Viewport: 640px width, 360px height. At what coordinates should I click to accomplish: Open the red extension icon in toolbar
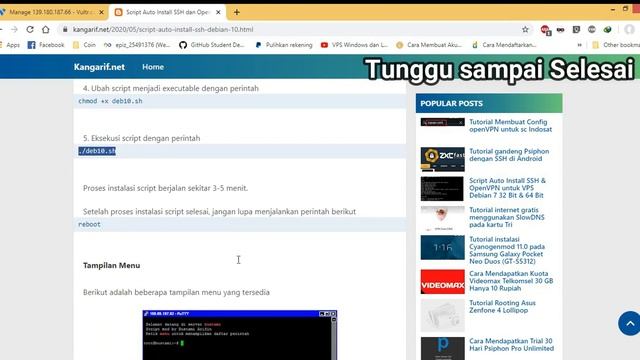point(545,30)
